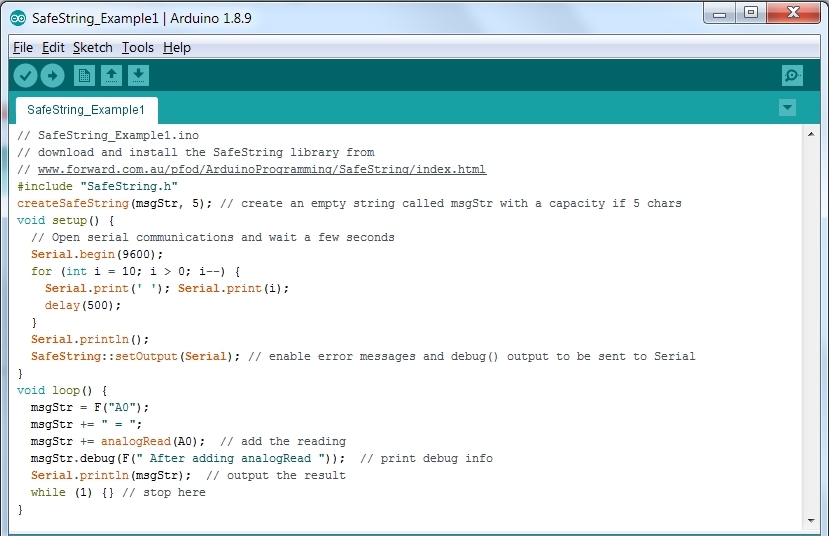Minimize the Arduino window
The height and width of the screenshot is (536, 829).
719,14
